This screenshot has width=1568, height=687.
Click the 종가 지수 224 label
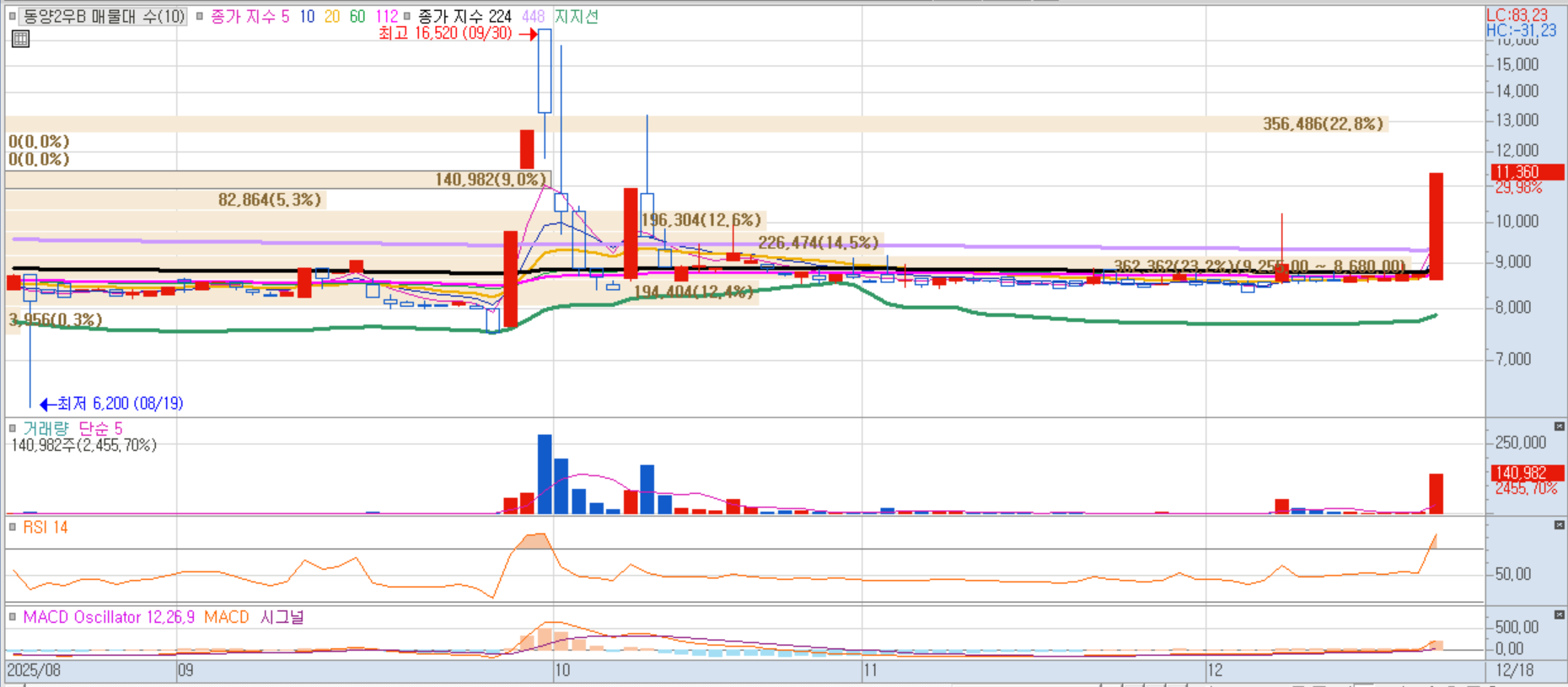[464, 16]
